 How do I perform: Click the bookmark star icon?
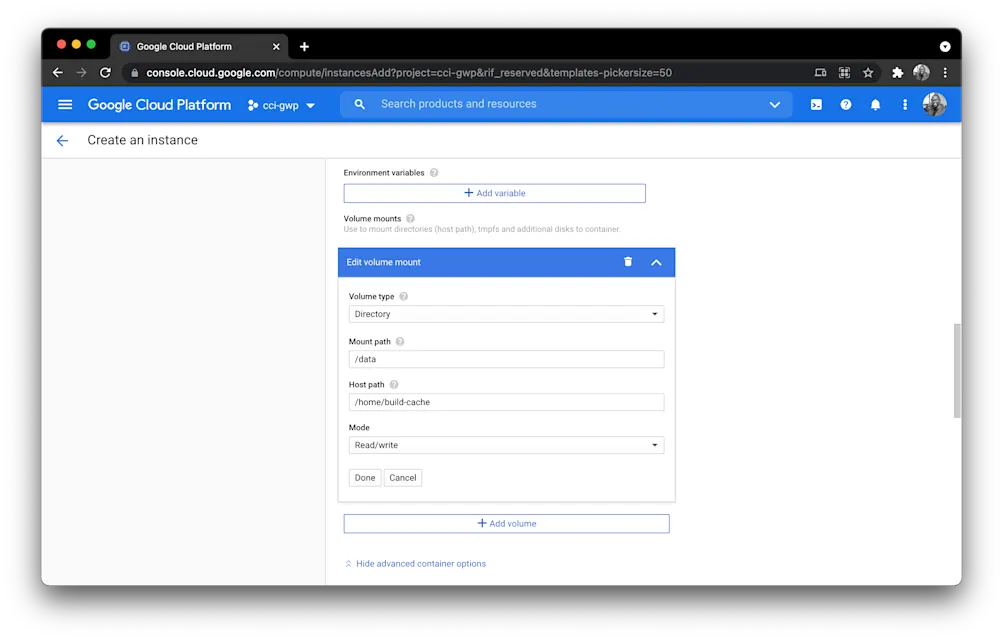867,72
